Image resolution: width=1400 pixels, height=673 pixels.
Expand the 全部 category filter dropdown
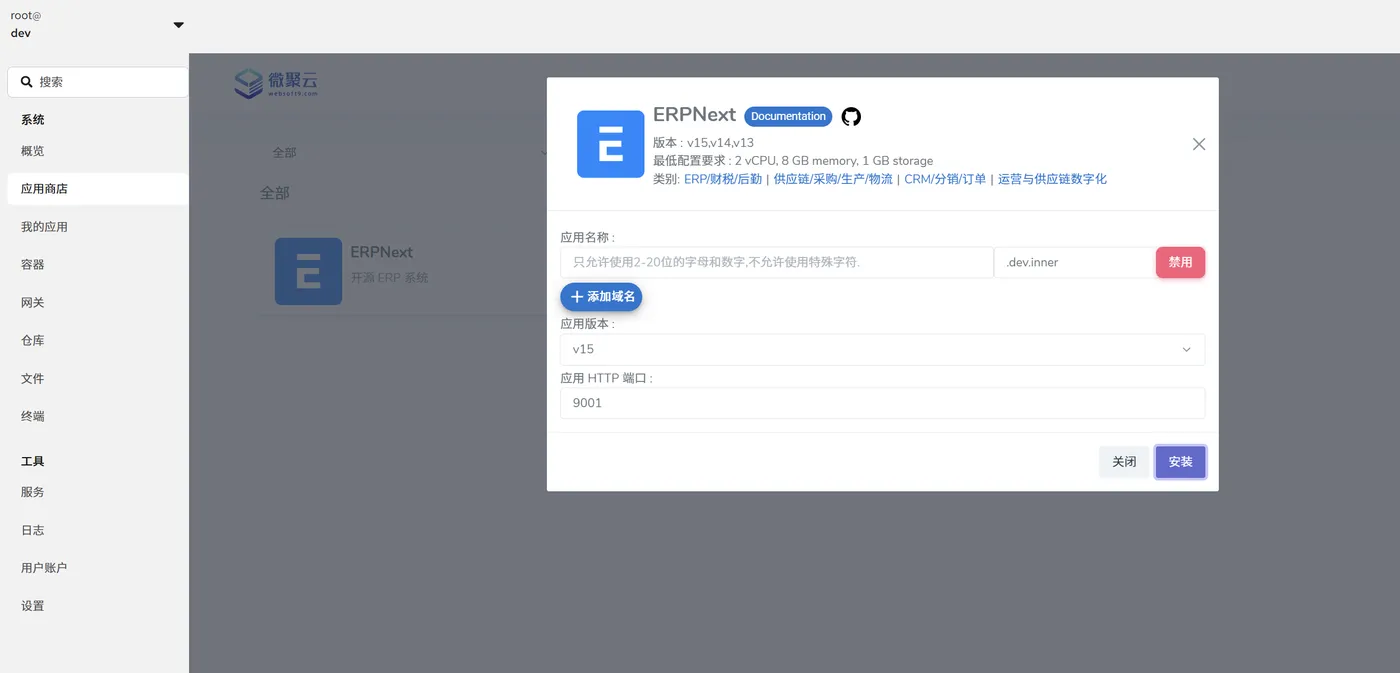click(x=410, y=153)
